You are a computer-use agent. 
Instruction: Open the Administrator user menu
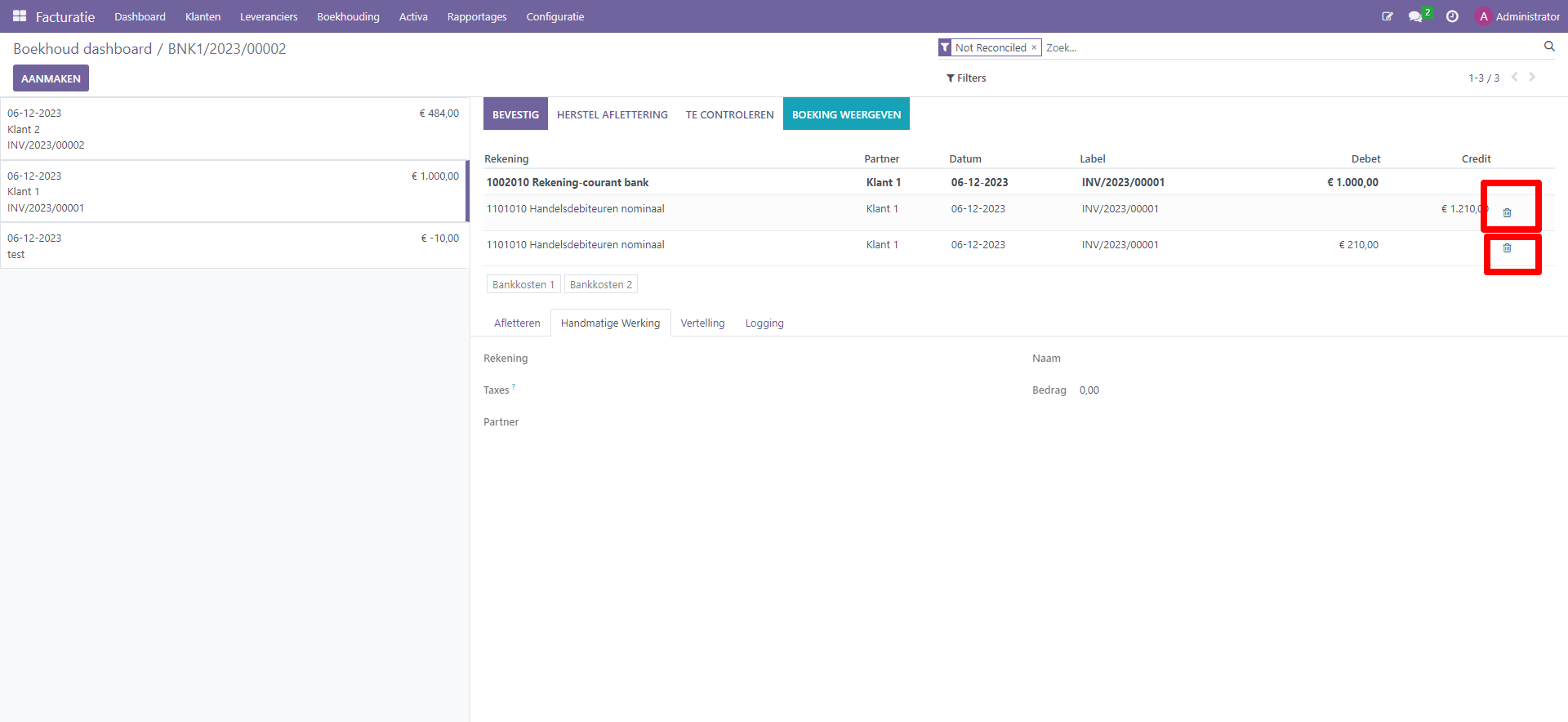[1517, 16]
